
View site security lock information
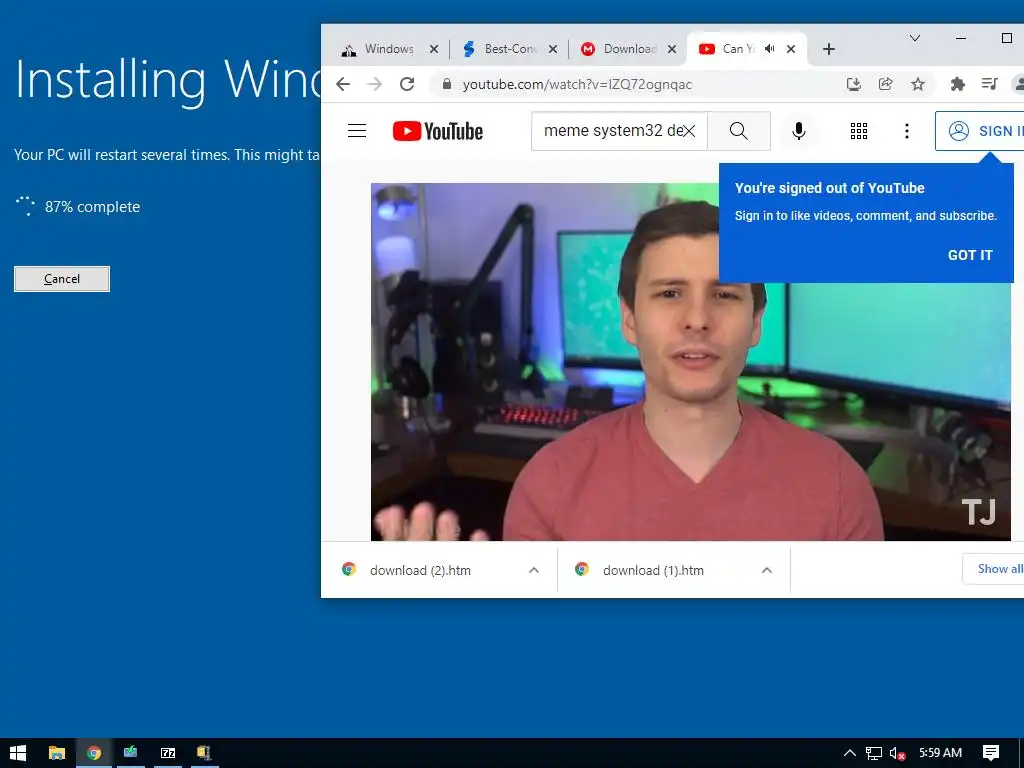[x=447, y=84]
